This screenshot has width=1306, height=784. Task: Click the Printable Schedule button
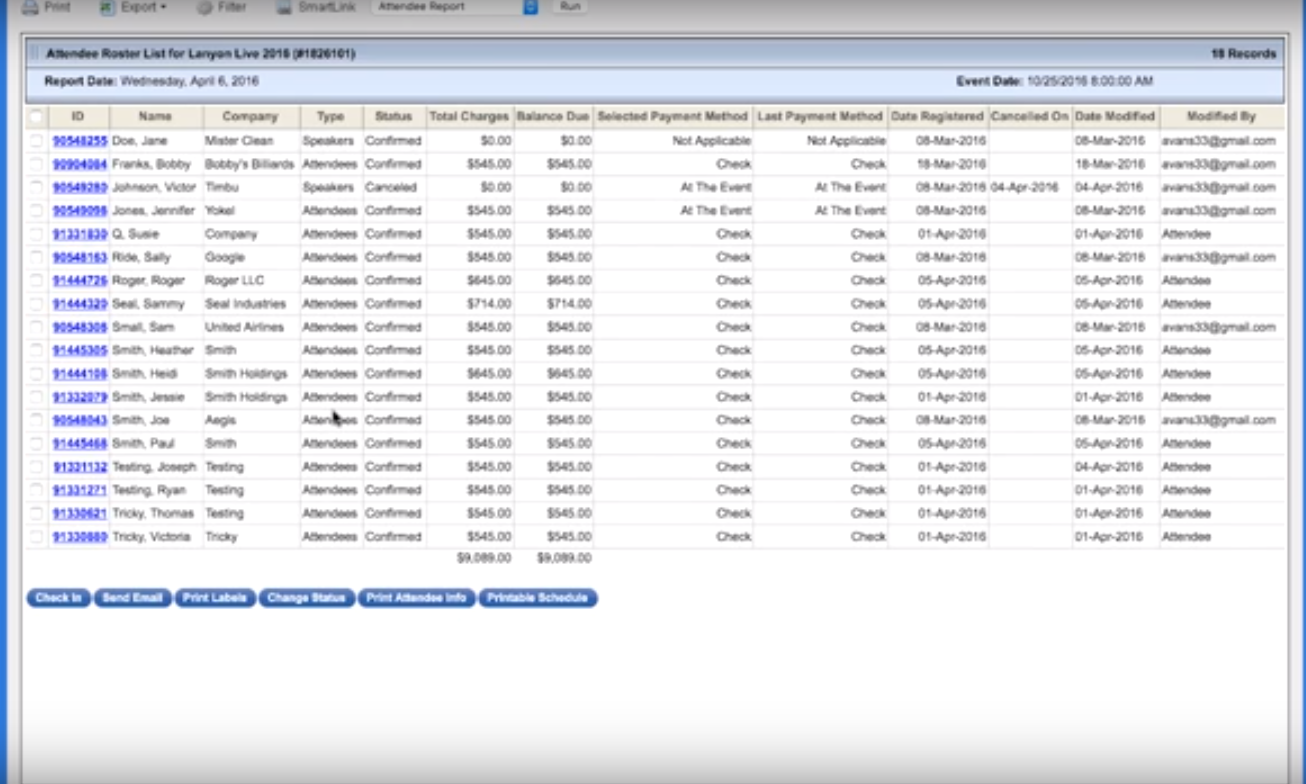click(537, 598)
